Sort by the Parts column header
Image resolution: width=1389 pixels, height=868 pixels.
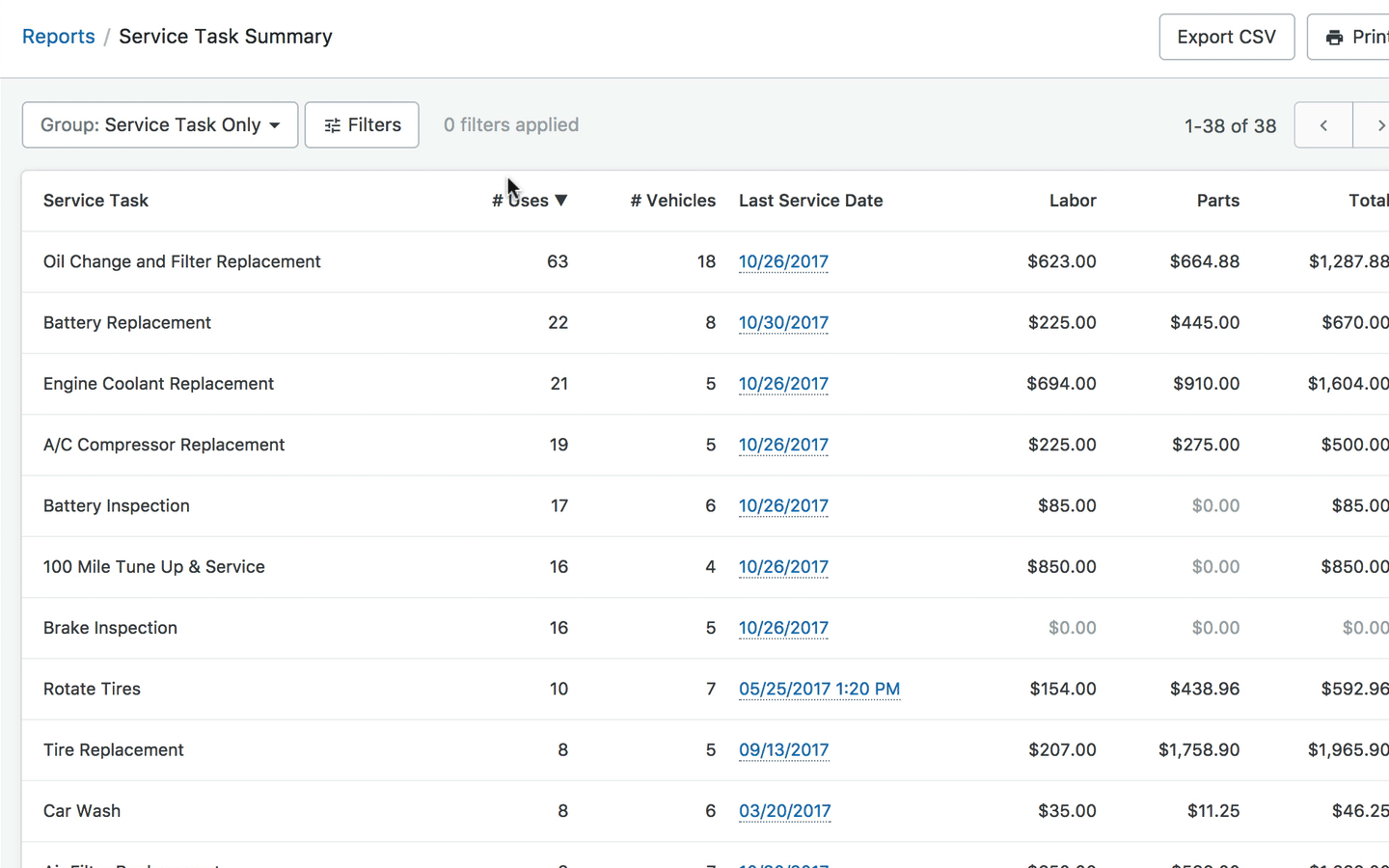1218,201
